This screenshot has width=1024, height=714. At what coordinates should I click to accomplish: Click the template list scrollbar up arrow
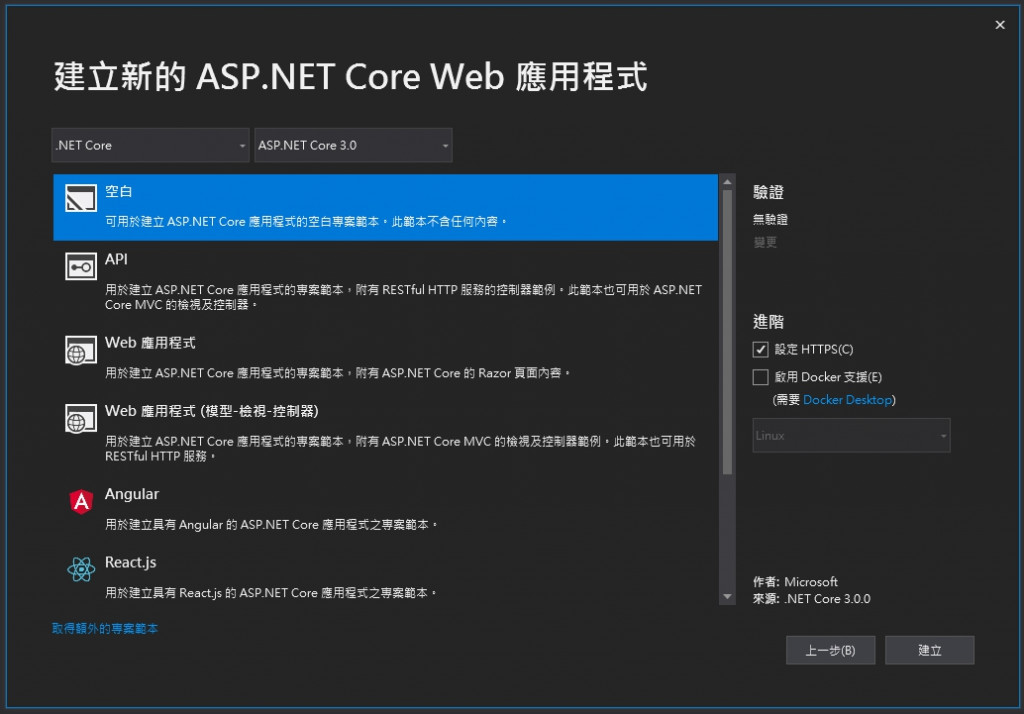727,182
